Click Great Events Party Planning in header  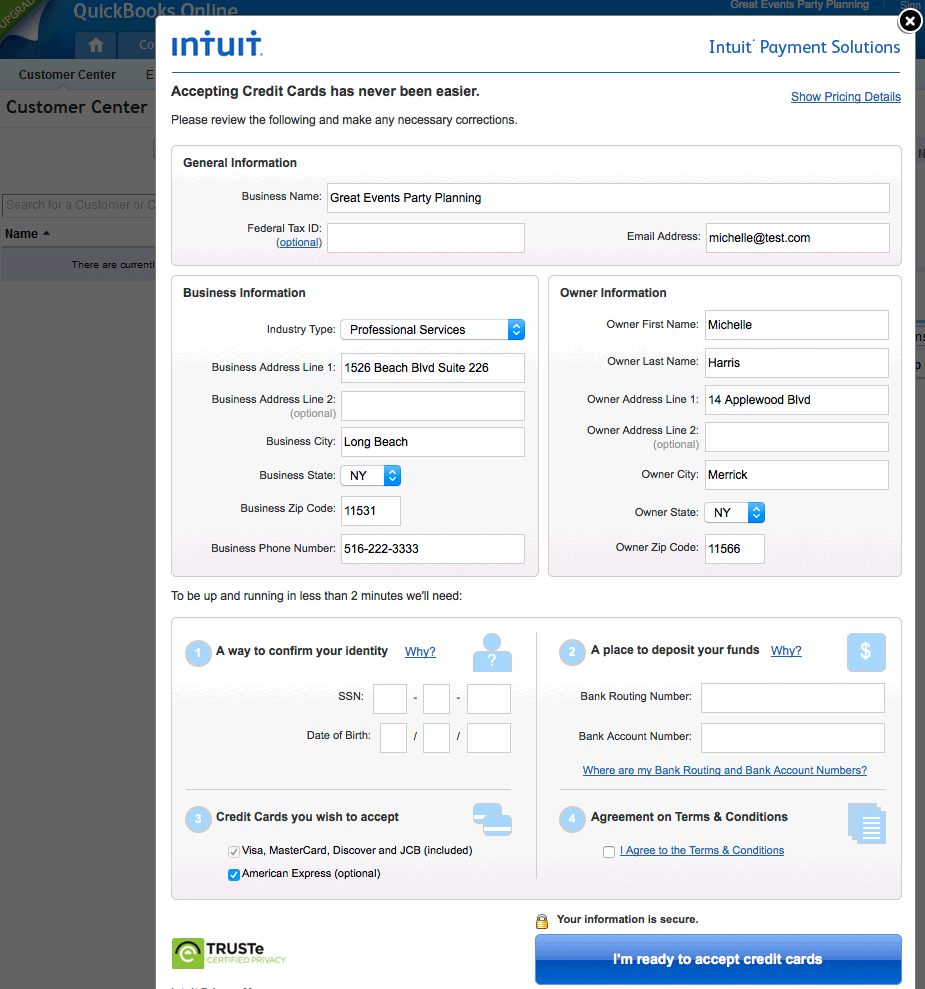point(800,5)
